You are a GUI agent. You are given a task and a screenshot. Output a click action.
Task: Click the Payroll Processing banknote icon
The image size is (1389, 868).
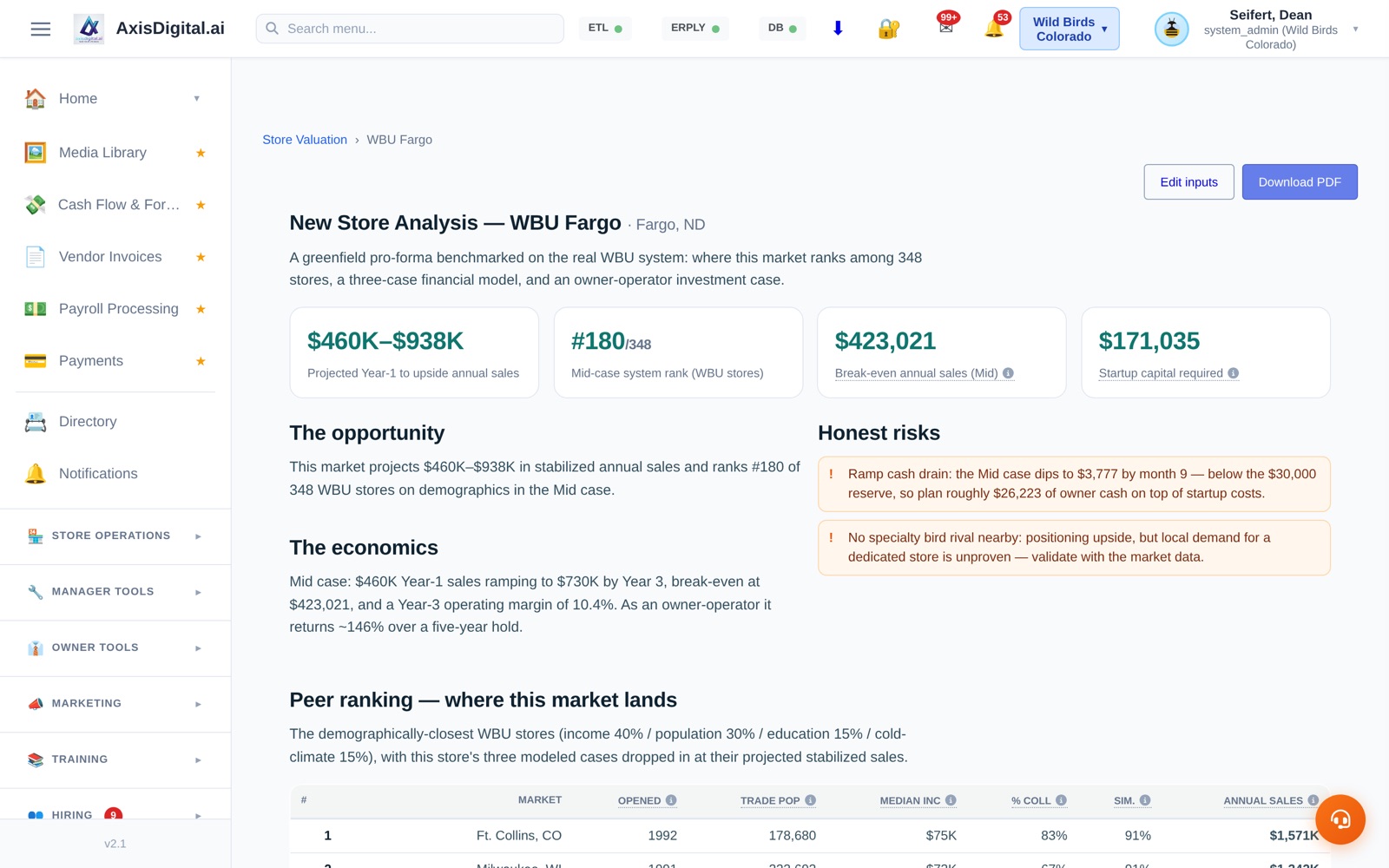36,309
